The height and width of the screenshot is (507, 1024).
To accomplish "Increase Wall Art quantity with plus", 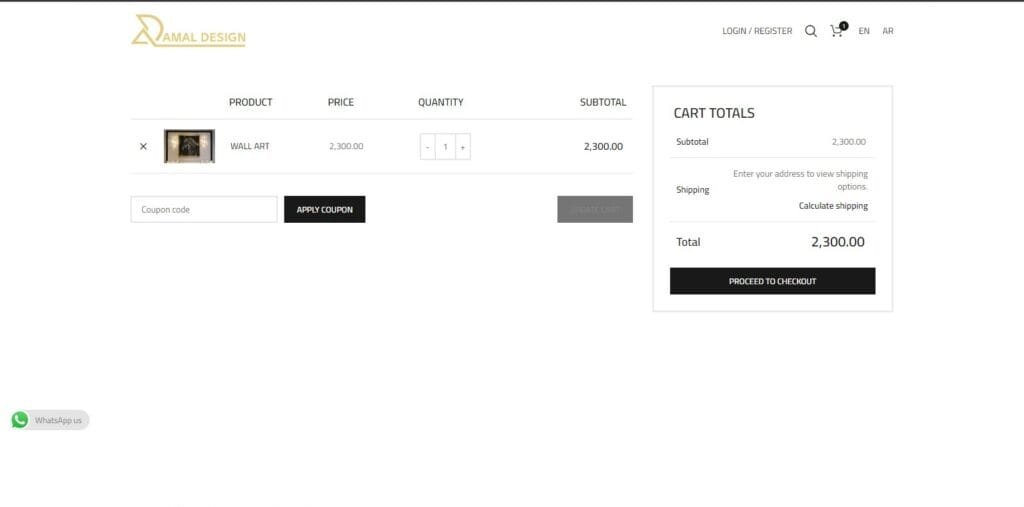I will pyautogui.click(x=462, y=147).
